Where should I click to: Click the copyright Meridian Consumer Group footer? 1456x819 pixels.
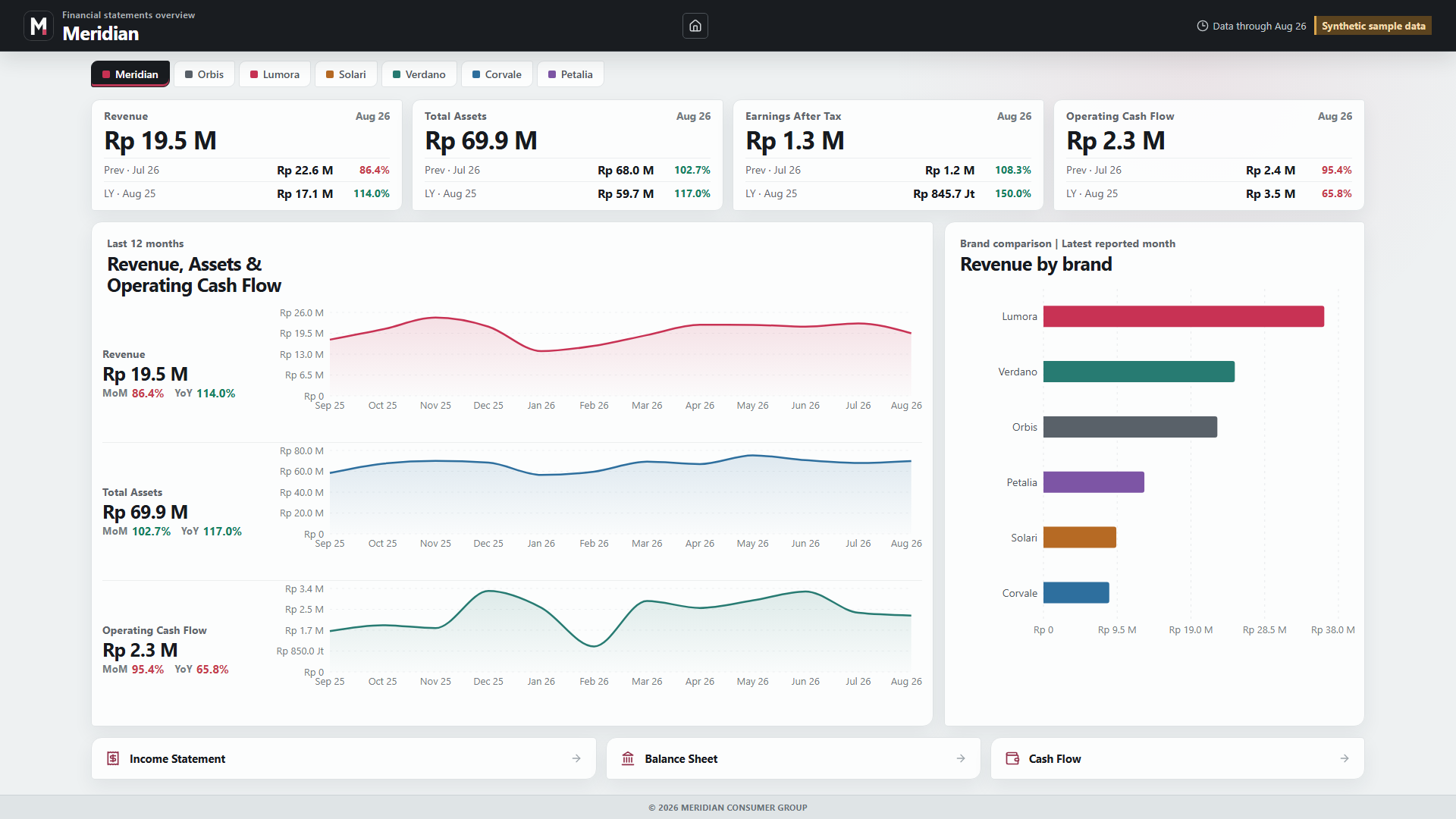pyautogui.click(x=728, y=808)
